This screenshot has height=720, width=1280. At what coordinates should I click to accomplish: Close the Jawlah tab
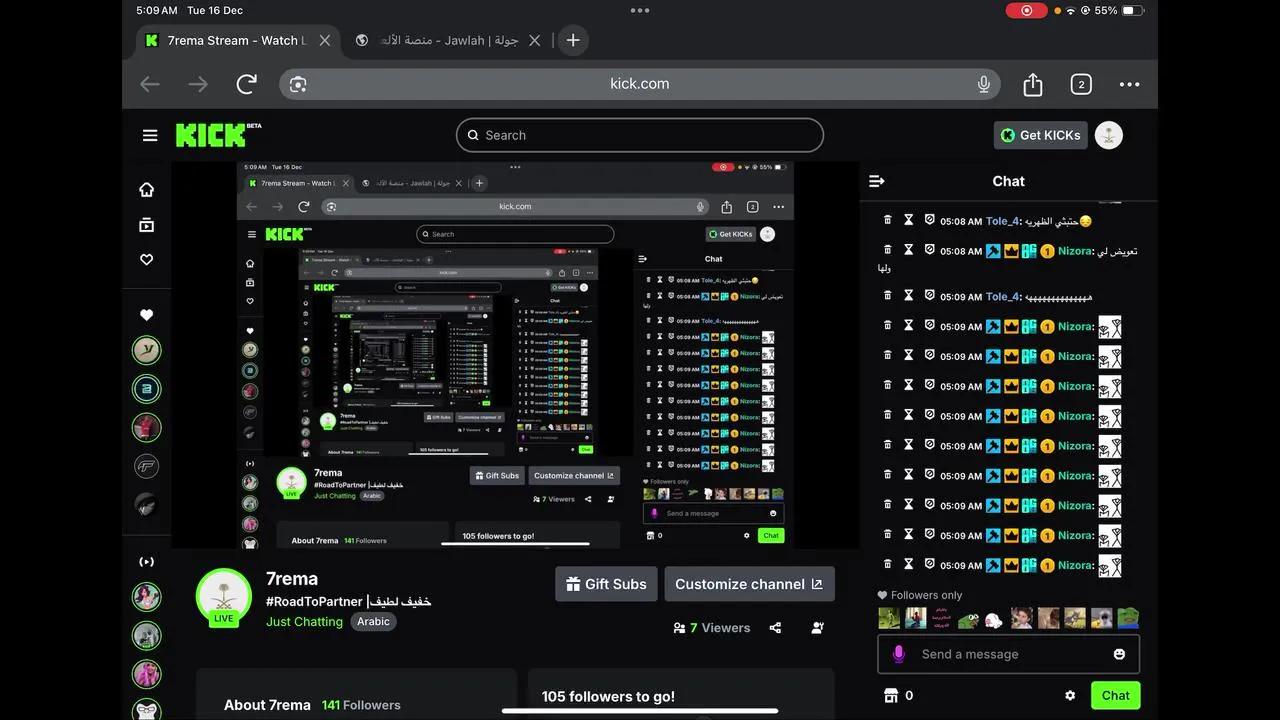point(535,40)
